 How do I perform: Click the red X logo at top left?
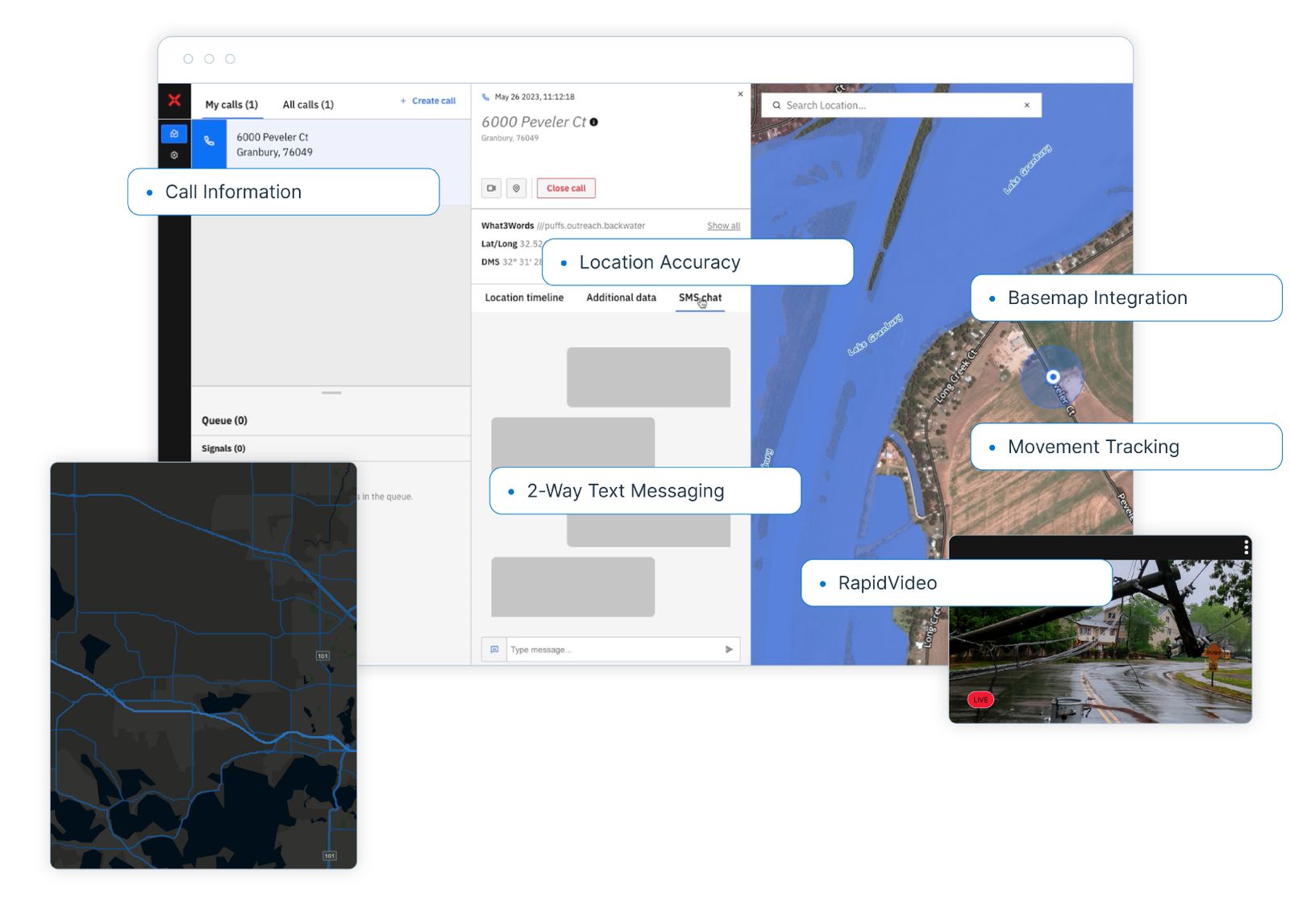[x=175, y=100]
